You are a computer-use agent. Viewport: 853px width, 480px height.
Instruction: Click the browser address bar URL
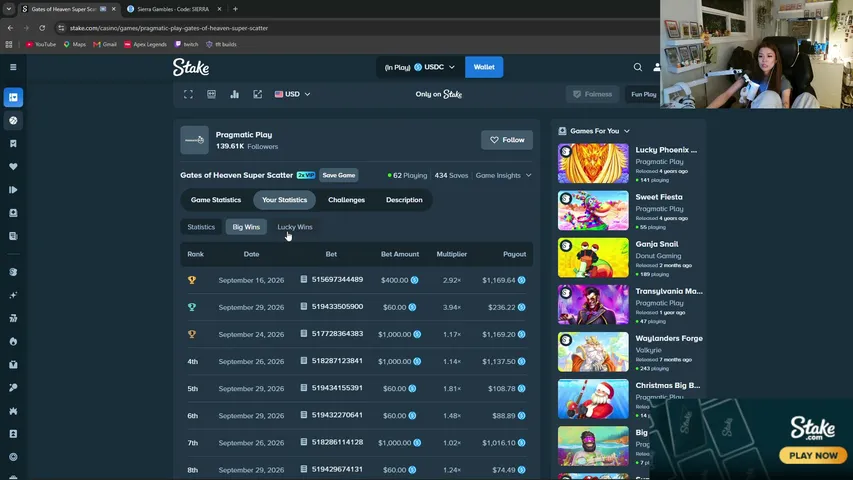(169, 28)
